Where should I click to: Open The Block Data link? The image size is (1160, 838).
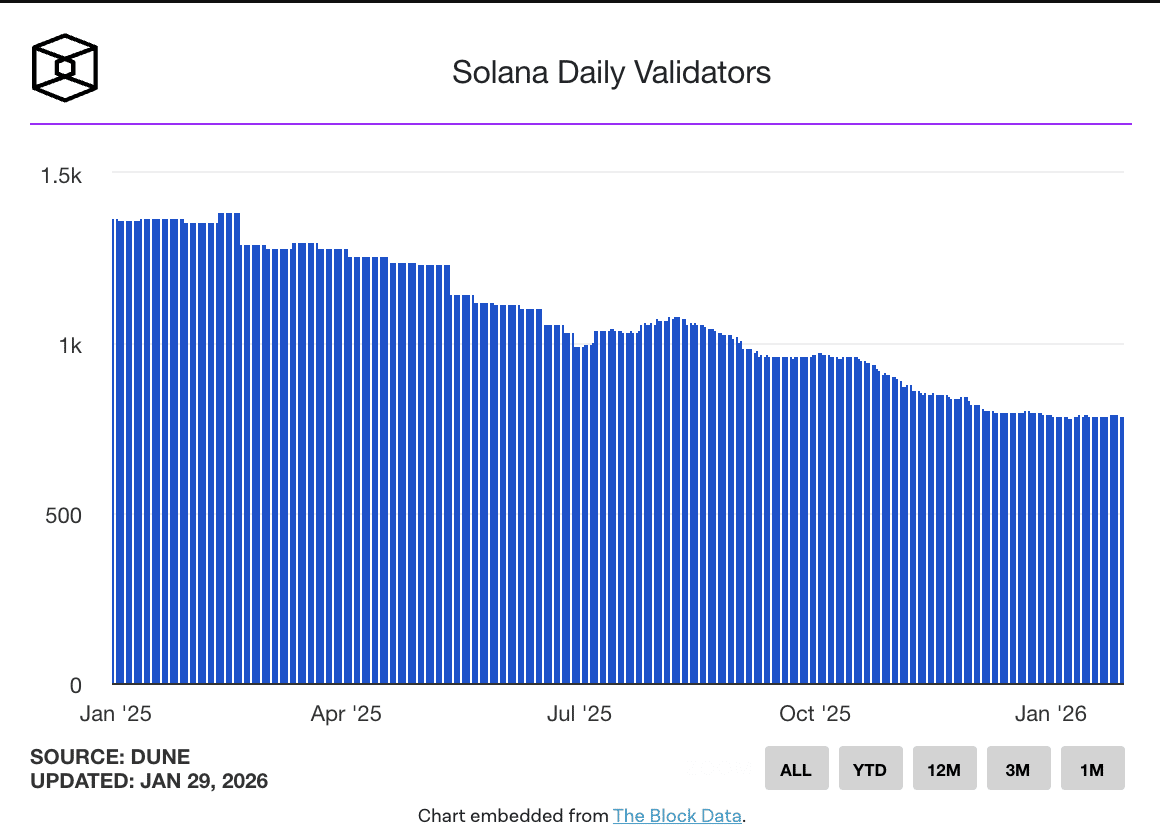tap(677, 816)
